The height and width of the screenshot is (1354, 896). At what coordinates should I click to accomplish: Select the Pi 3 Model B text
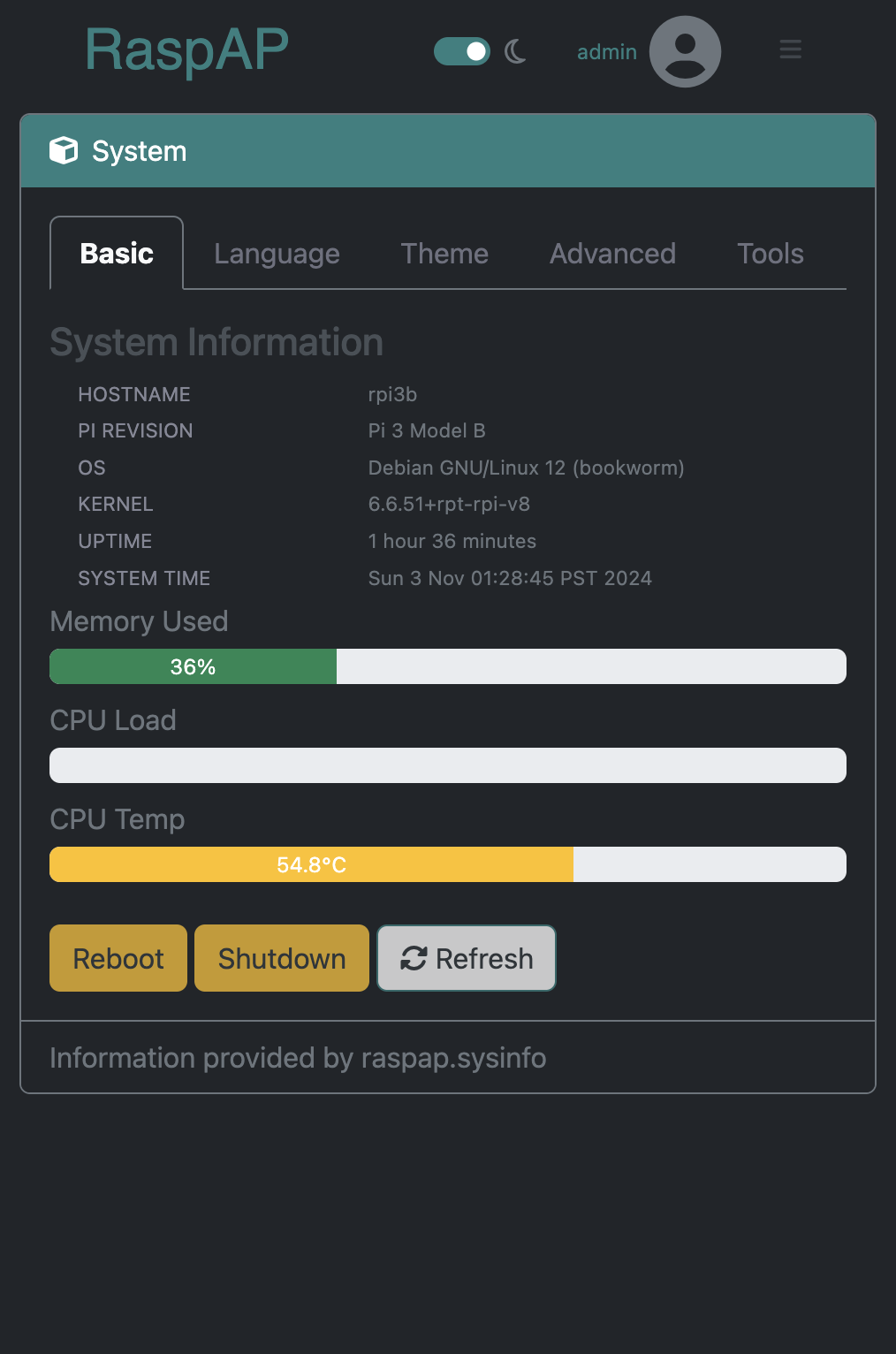[427, 430]
